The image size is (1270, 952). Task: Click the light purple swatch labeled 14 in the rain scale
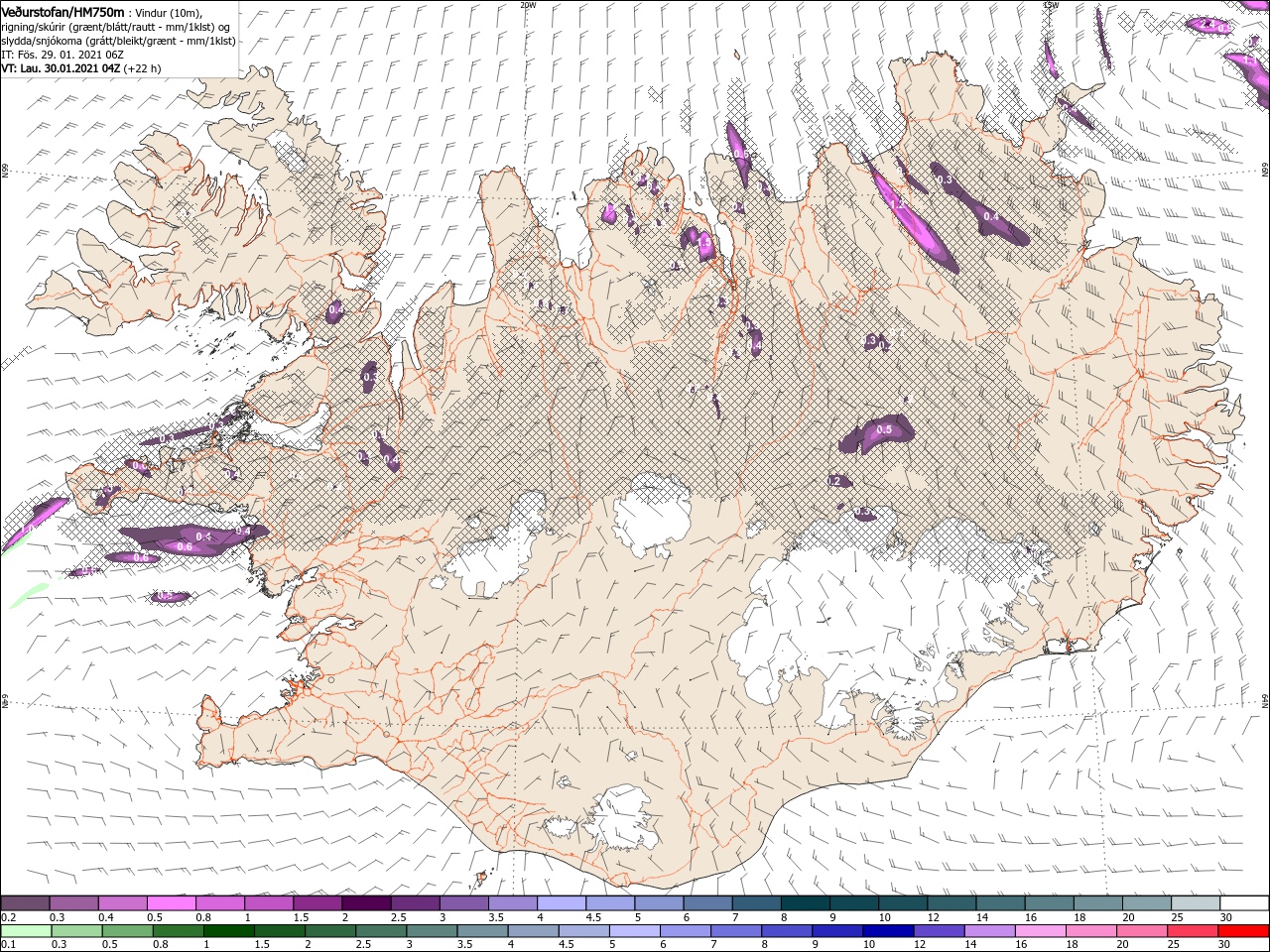coord(990,930)
